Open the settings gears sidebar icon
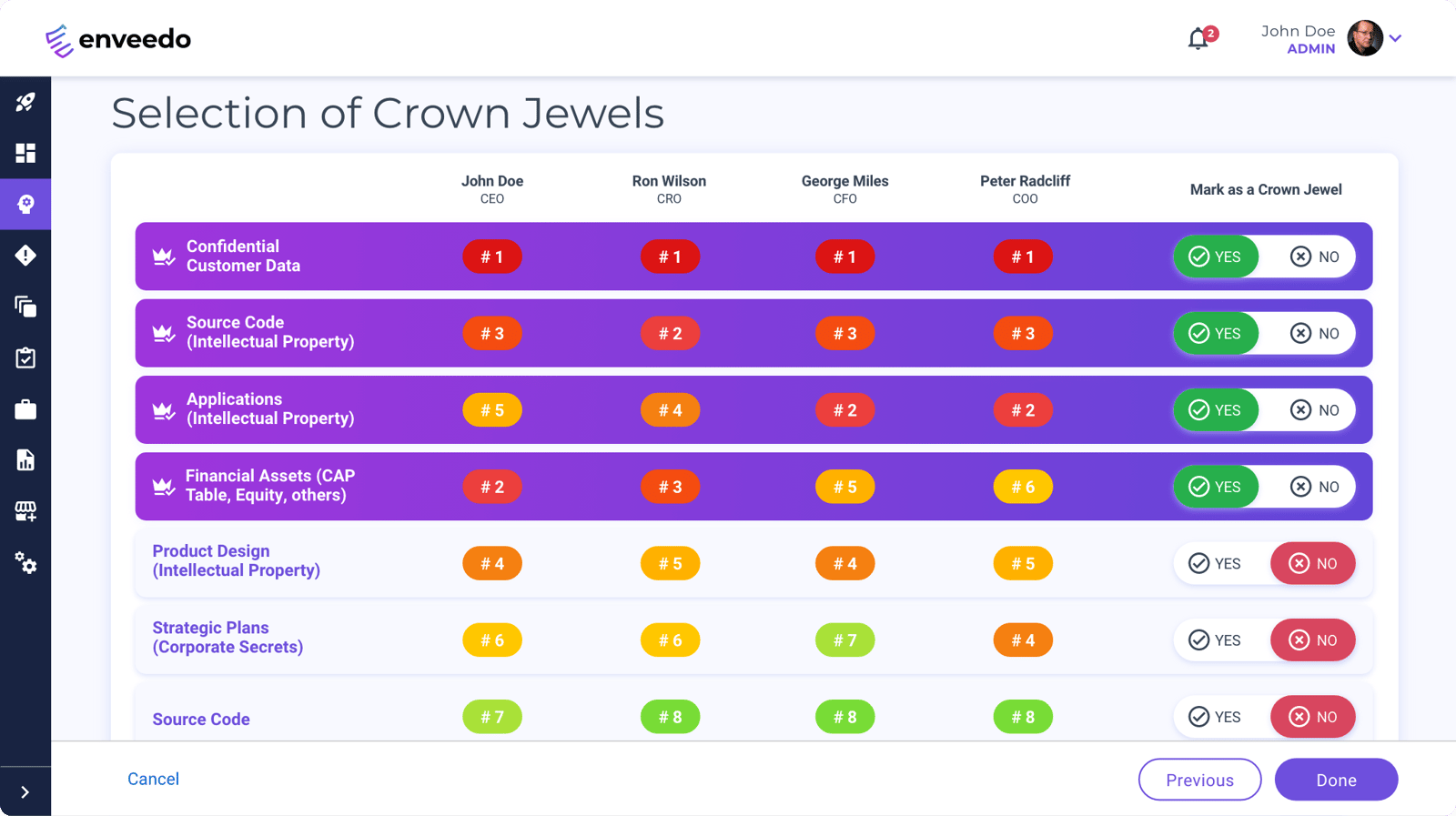Viewport: 1456px width, 816px height. coord(25,563)
